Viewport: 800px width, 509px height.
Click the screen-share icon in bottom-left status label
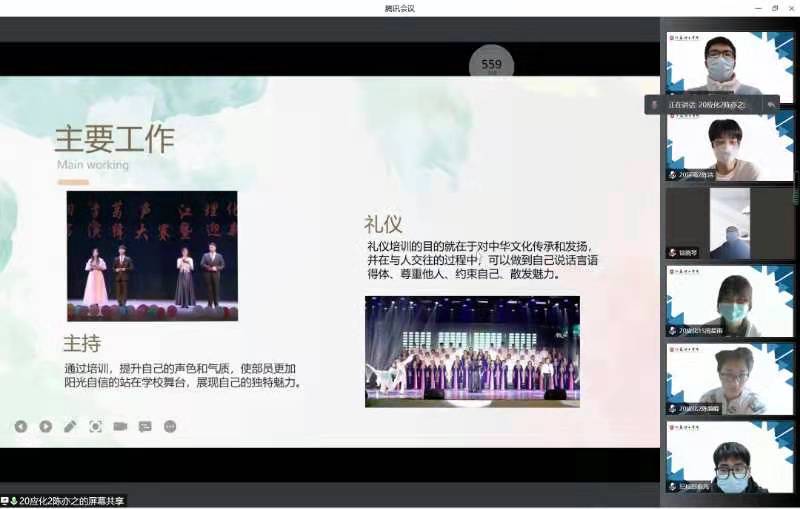tap(6, 501)
